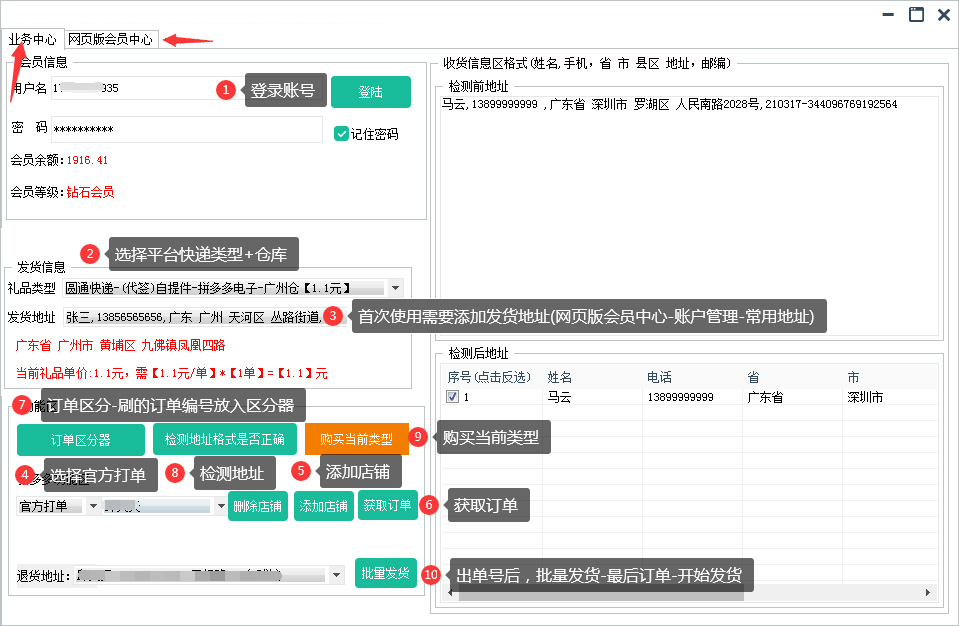Uncheck row 1 checkbox in 检测后地址 table

452,397
